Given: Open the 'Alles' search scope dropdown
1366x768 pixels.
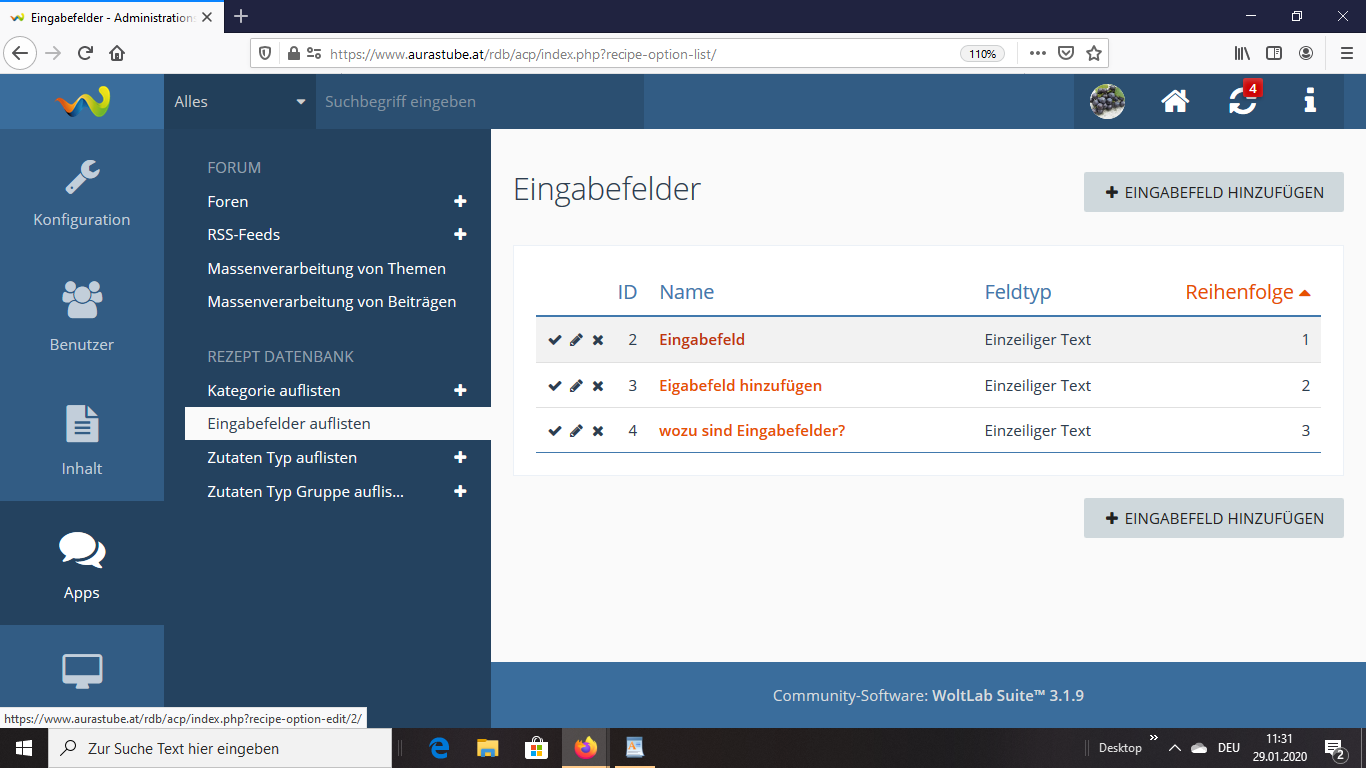Looking at the screenshot, I should tap(240, 101).
